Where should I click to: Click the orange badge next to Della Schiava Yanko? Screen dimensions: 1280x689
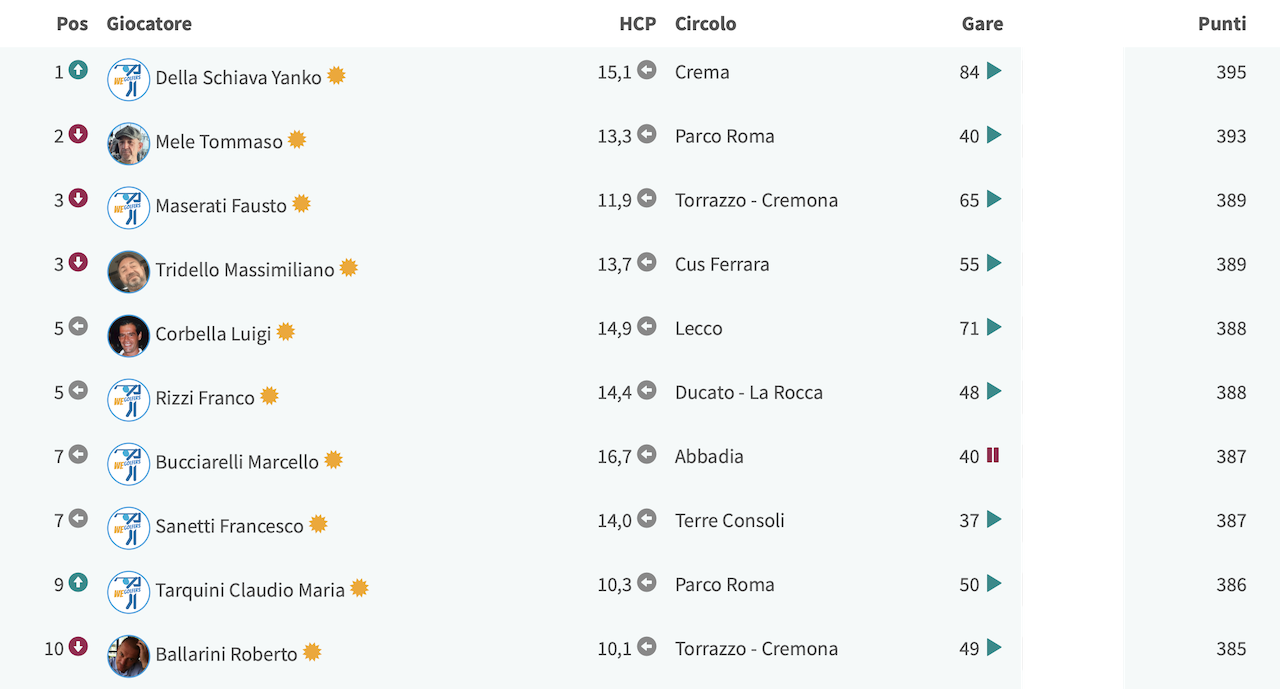[x=336, y=75]
